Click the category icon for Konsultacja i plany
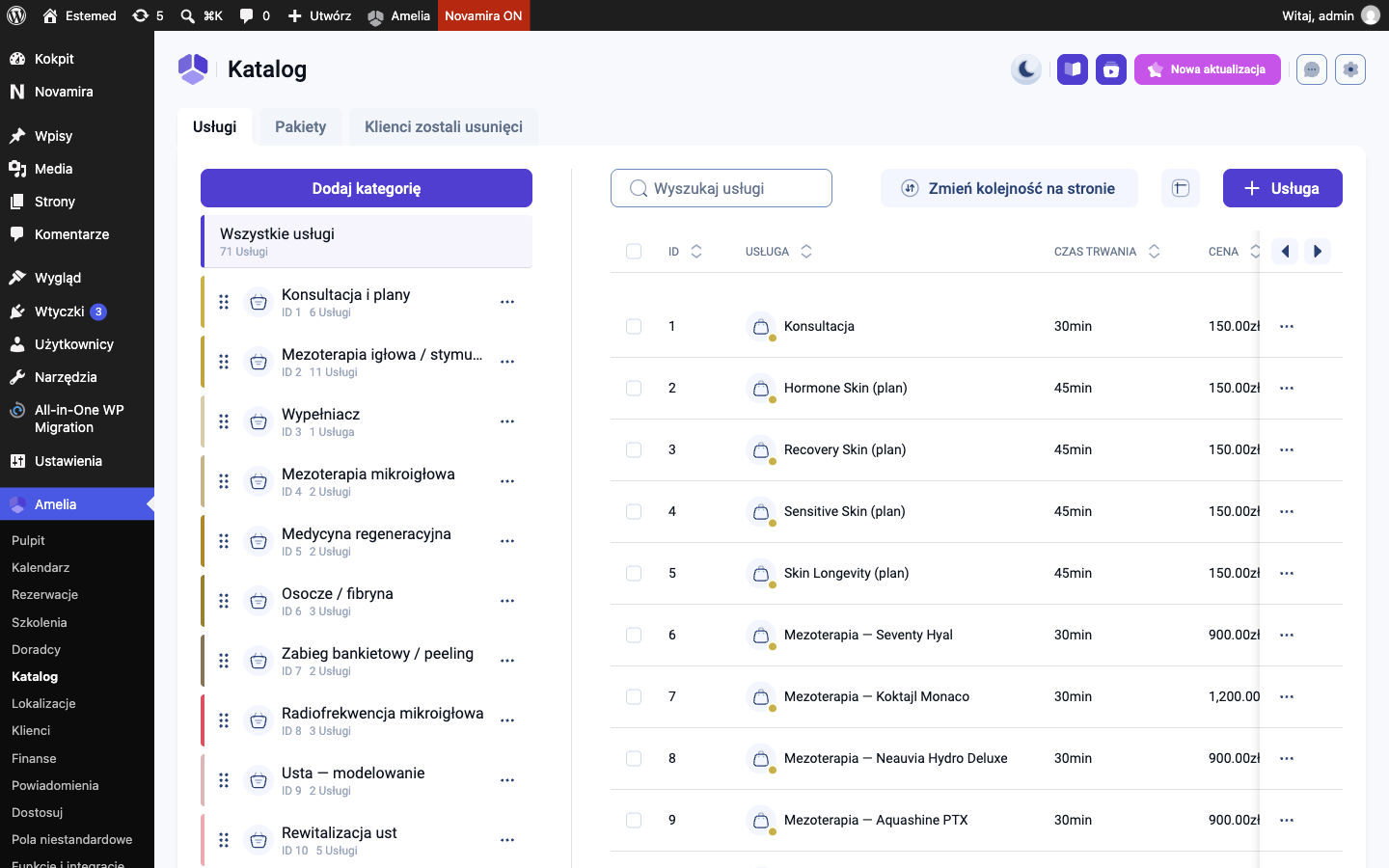 259,302
